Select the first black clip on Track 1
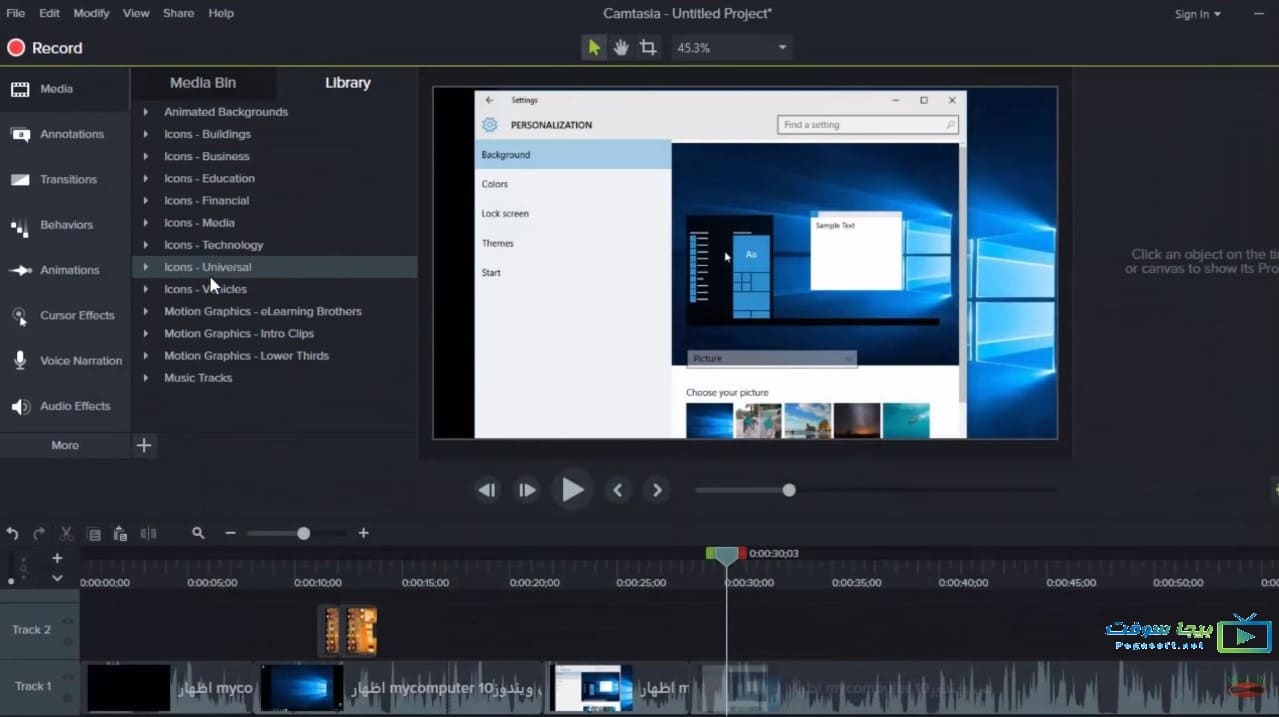The width and height of the screenshot is (1279, 717). [128, 688]
